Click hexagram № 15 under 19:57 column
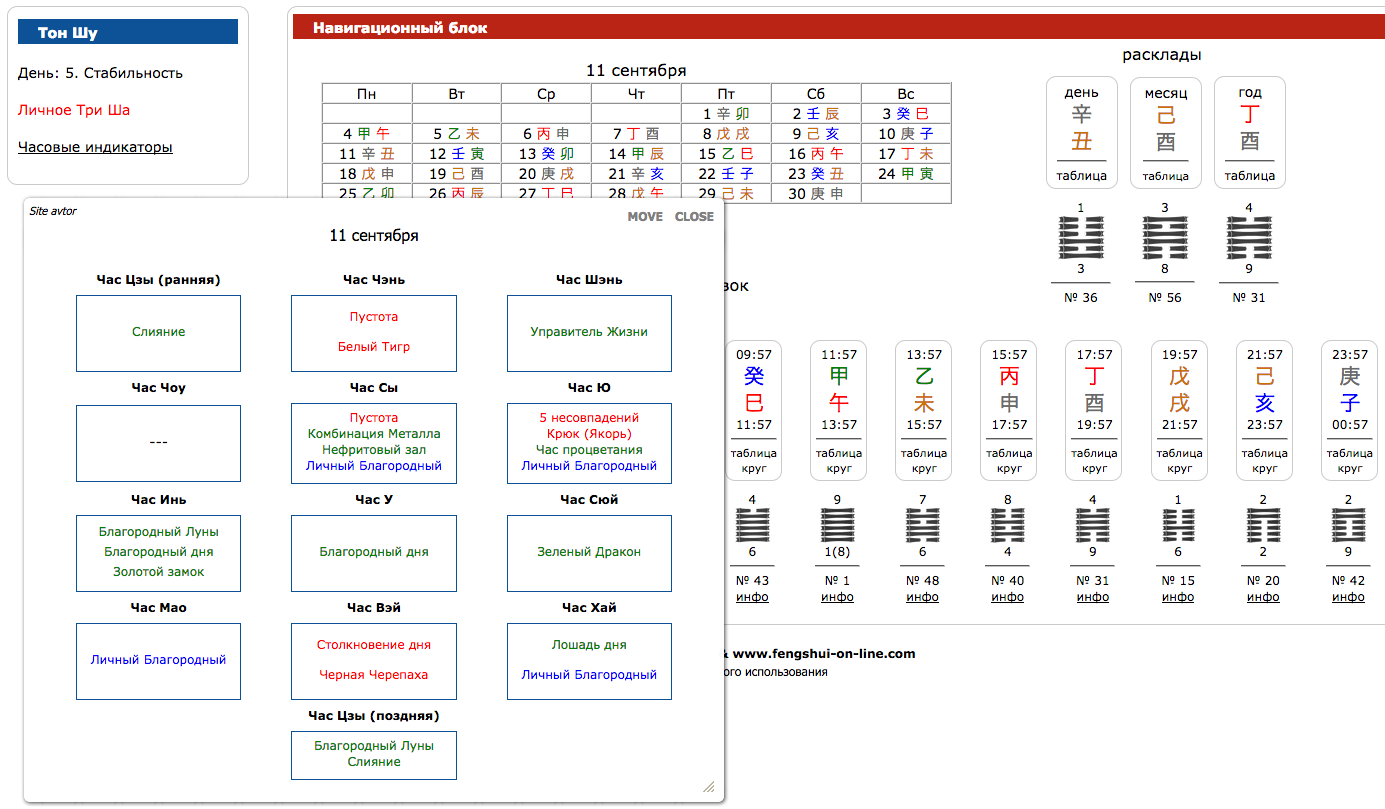1385x809 pixels. pos(1178,526)
